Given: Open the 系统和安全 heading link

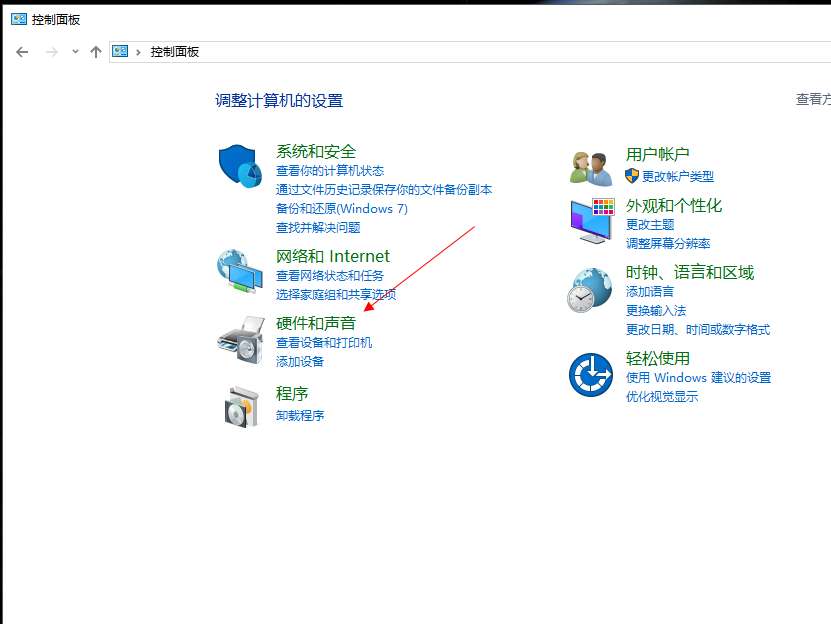Looking at the screenshot, I should pos(316,152).
